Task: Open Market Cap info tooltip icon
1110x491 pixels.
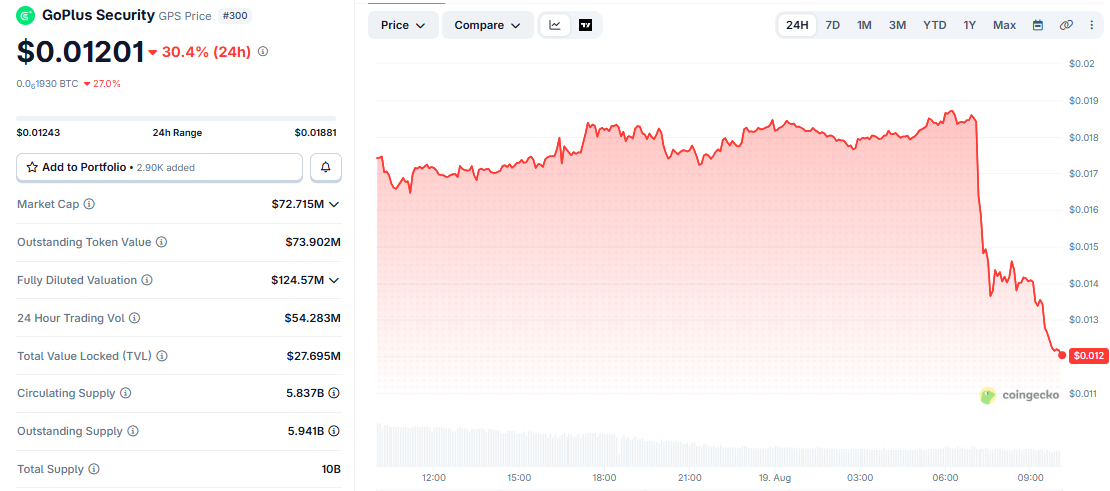Action: [89, 204]
